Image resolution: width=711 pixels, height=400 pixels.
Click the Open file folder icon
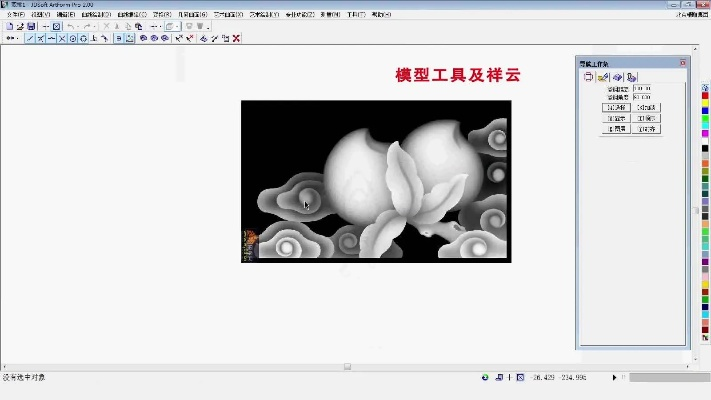pyautogui.click(x=20, y=26)
